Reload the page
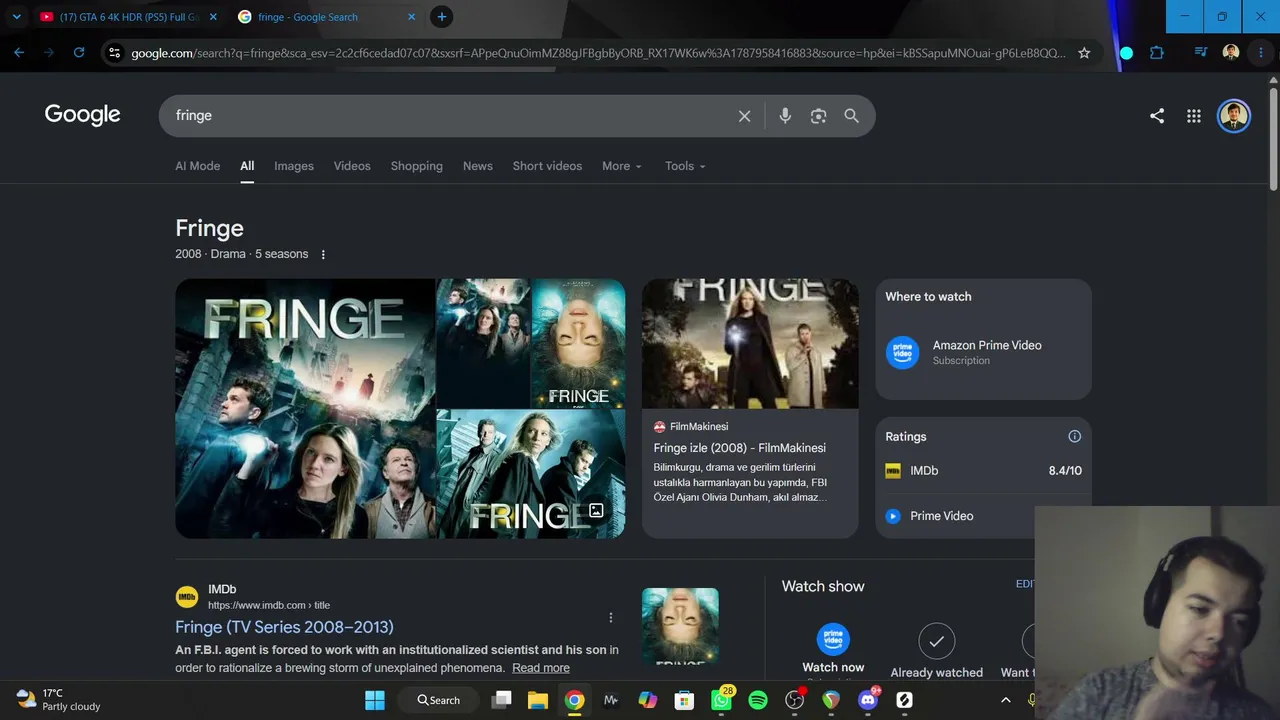This screenshot has width=1280, height=720. (x=79, y=53)
